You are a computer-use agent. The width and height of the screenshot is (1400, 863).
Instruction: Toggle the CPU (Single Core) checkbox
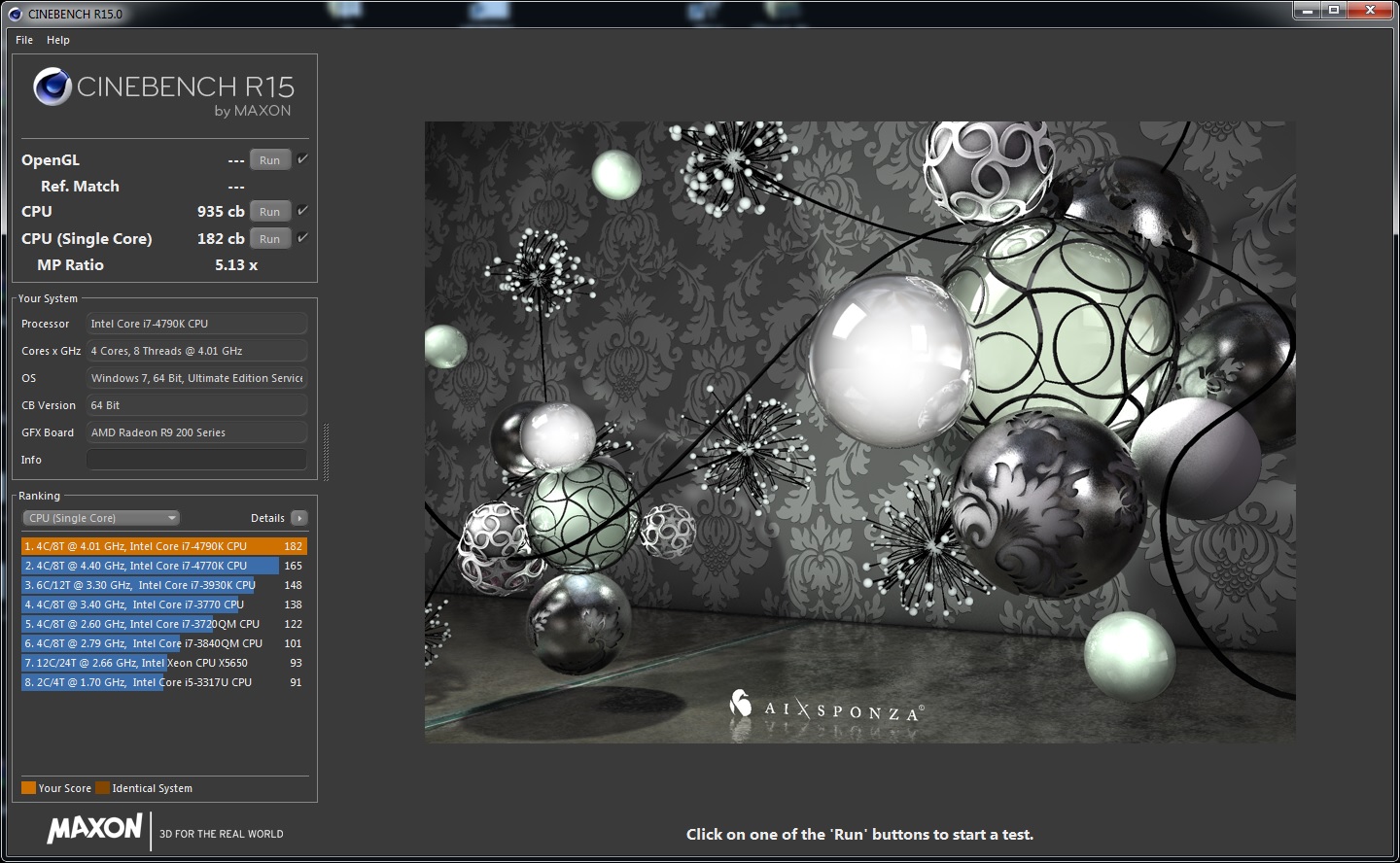(302, 238)
